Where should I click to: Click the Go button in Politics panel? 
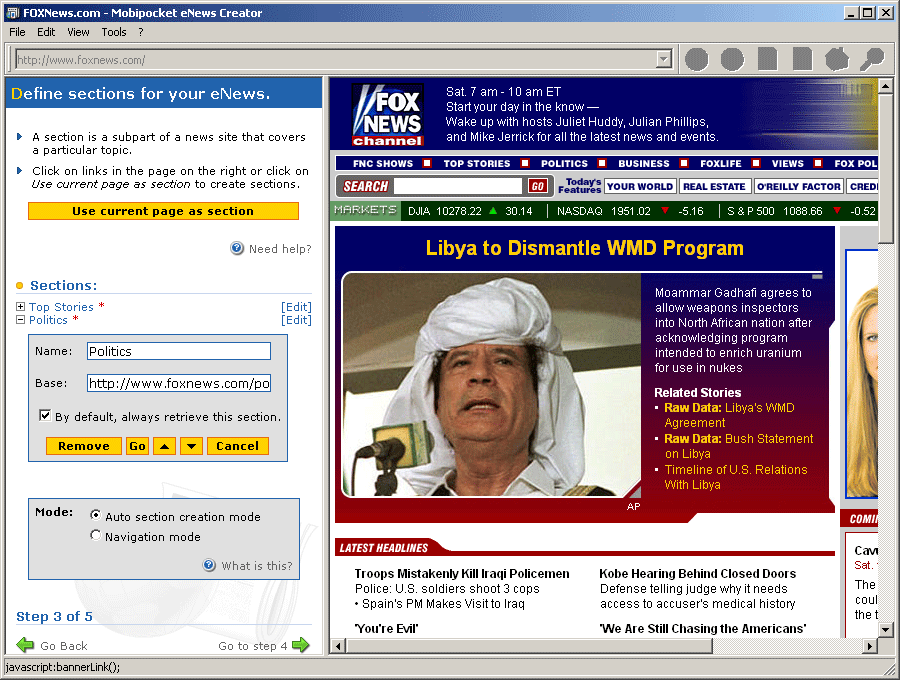click(x=137, y=446)
